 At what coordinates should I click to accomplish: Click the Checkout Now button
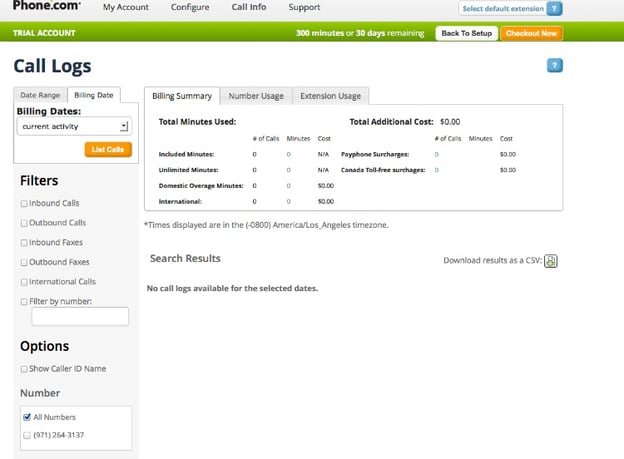531,33
